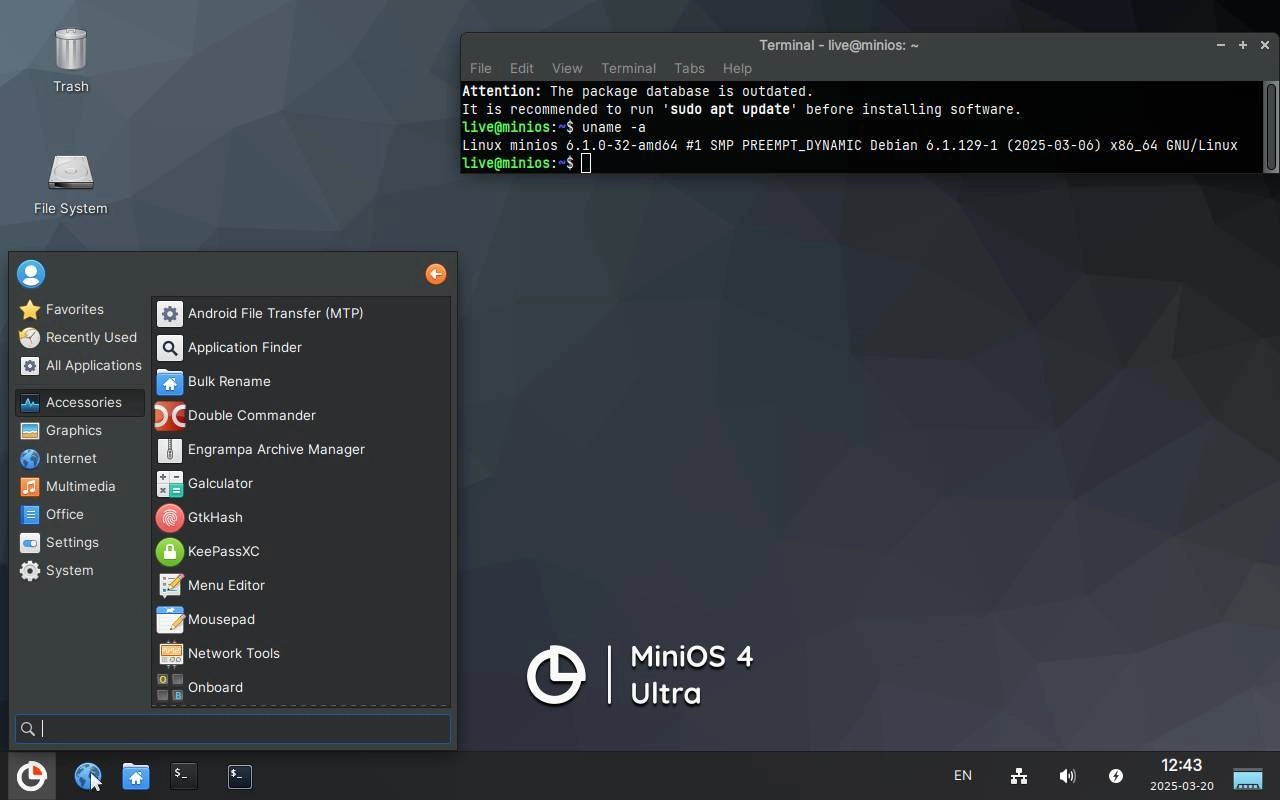Select Favorites category in menu
Image resolution: width=1280 pixels, height=800 pixels.
[80, 309]
